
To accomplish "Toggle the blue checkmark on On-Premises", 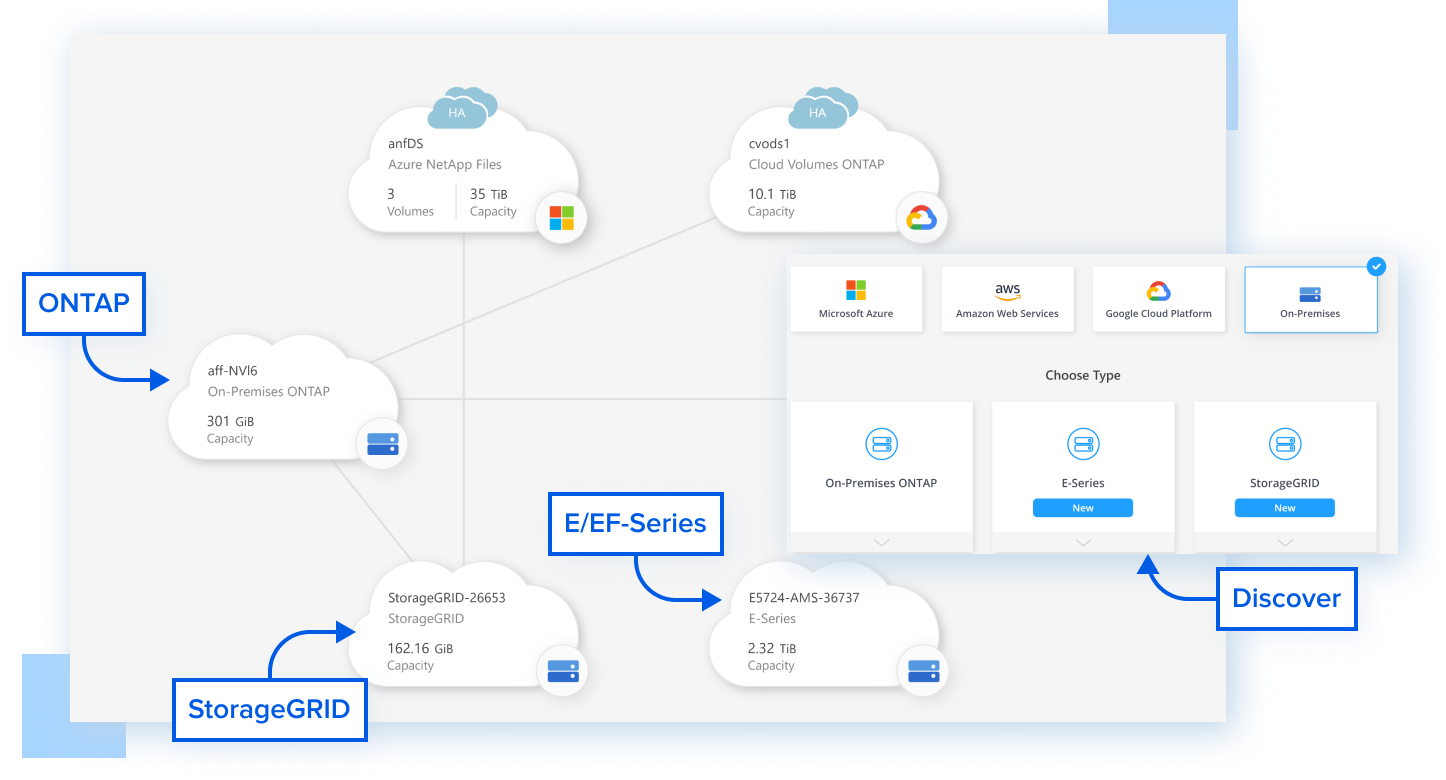I will 1376,267.
